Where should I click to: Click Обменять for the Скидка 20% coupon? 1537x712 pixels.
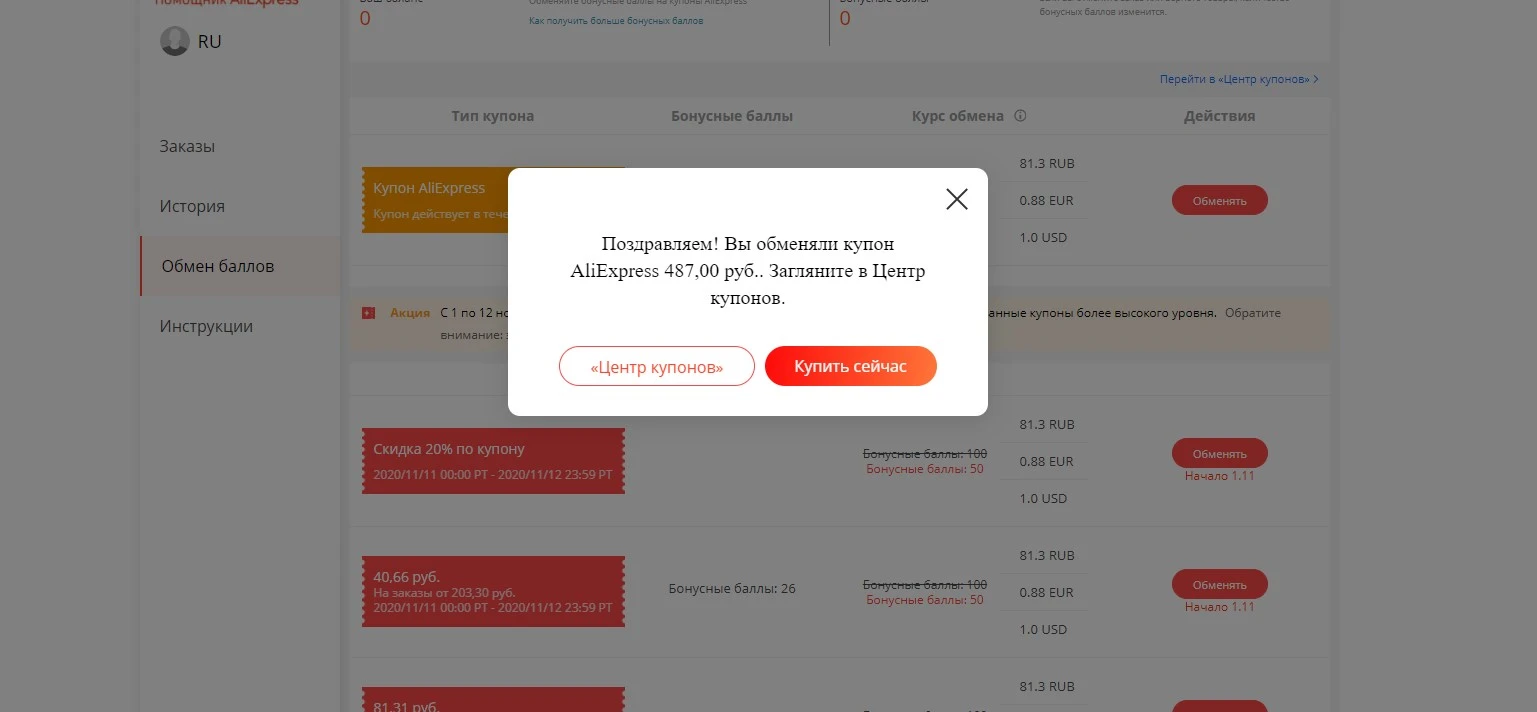click(x=1220, y=453)
